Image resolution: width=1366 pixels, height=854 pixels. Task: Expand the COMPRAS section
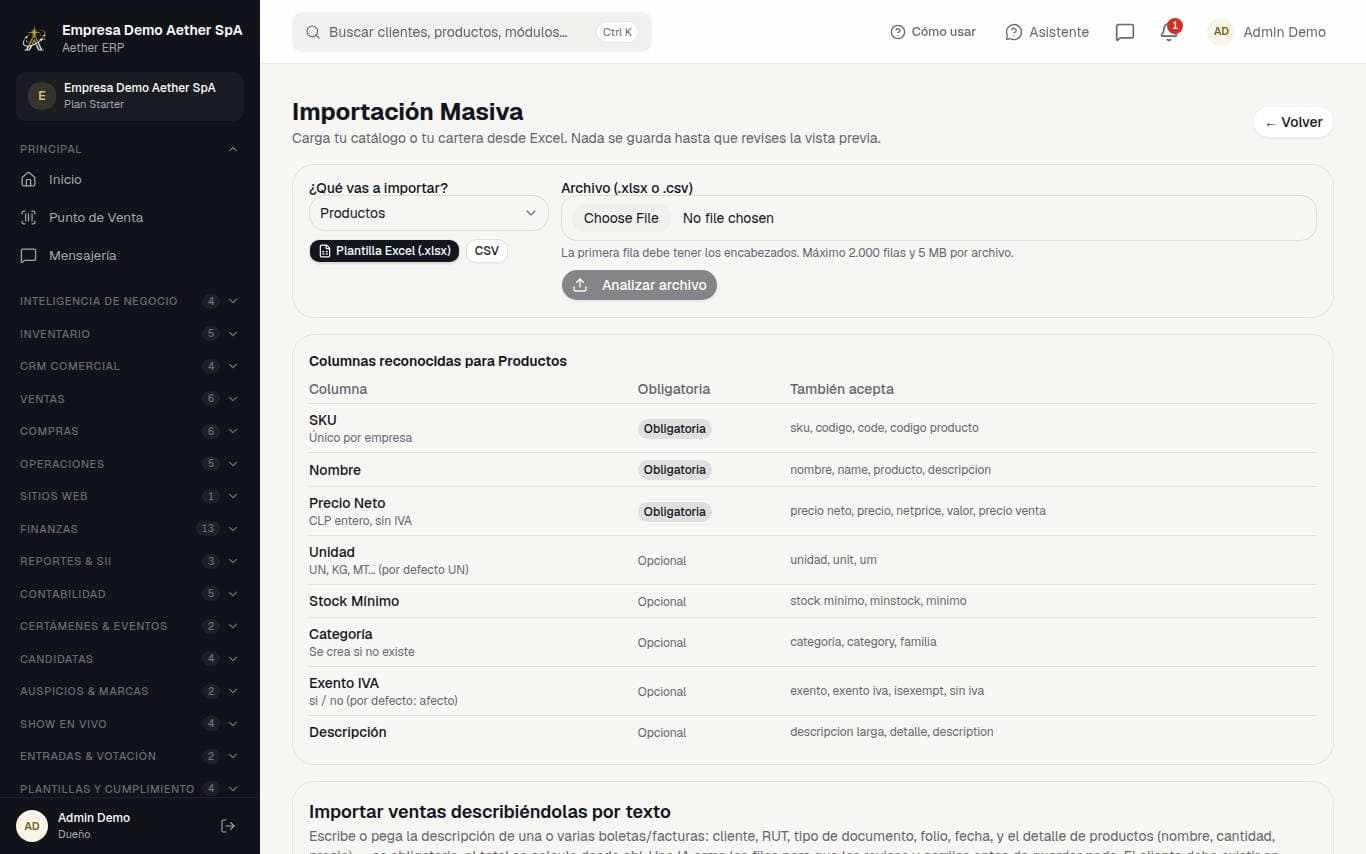point(130,431)
